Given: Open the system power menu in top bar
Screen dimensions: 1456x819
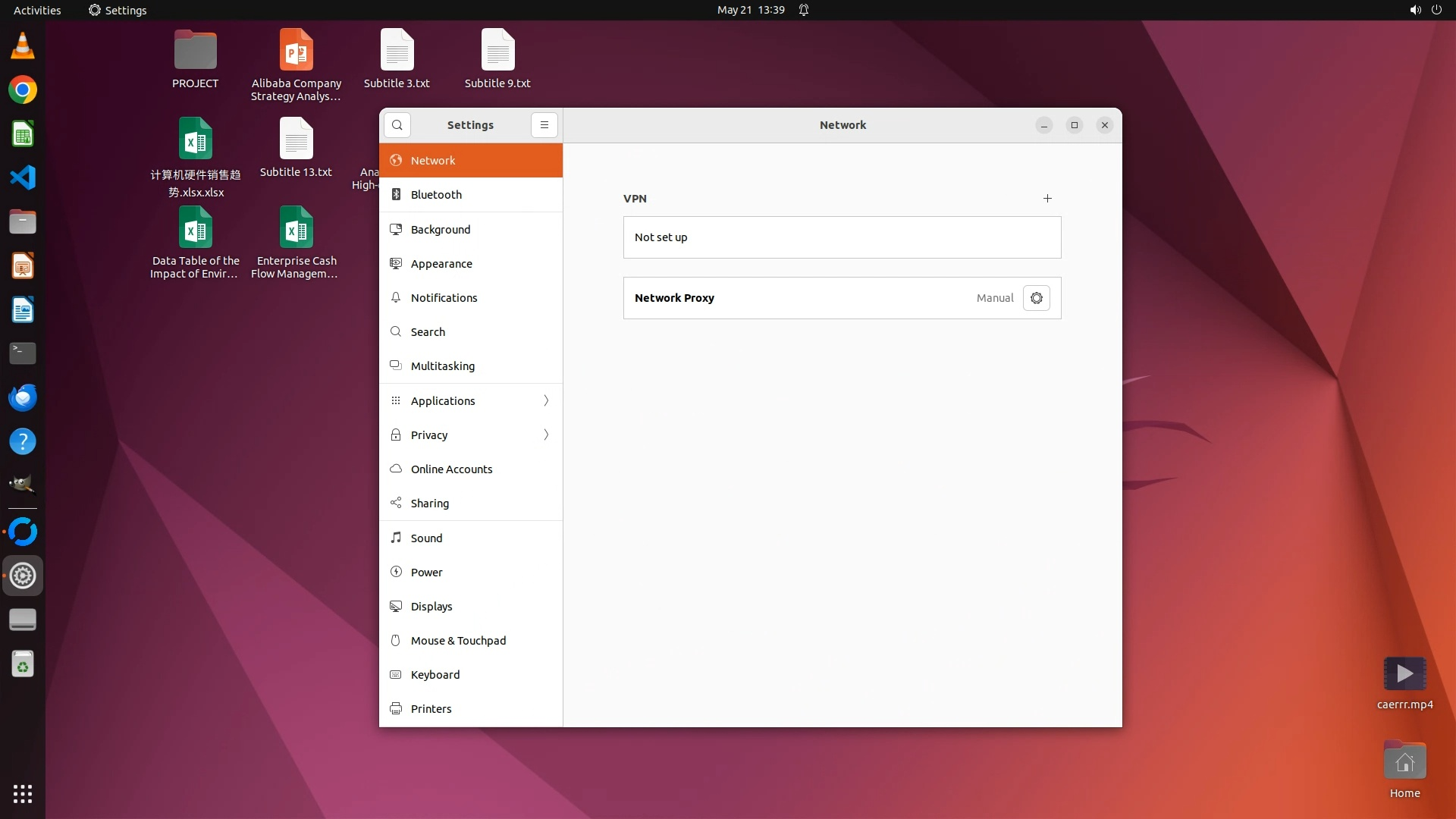Looking at the screenshot, I should pos(1436,10).
